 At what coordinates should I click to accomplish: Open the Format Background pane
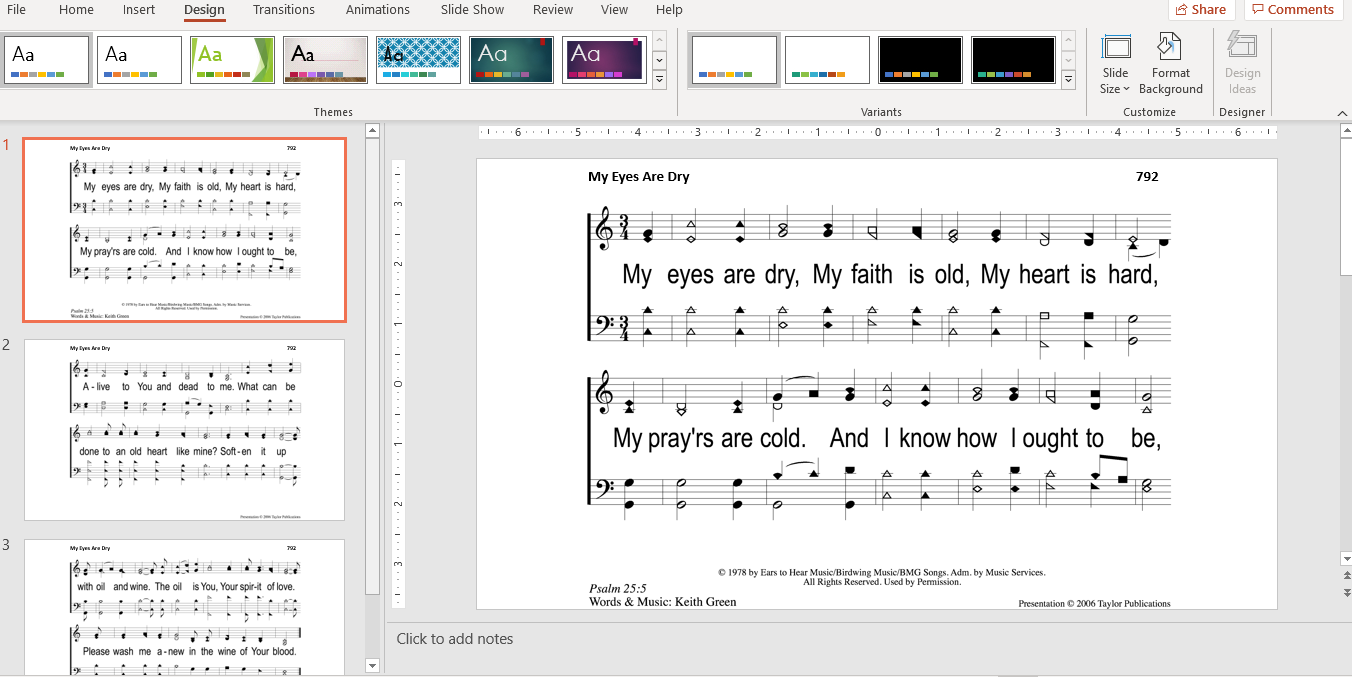1170,64
